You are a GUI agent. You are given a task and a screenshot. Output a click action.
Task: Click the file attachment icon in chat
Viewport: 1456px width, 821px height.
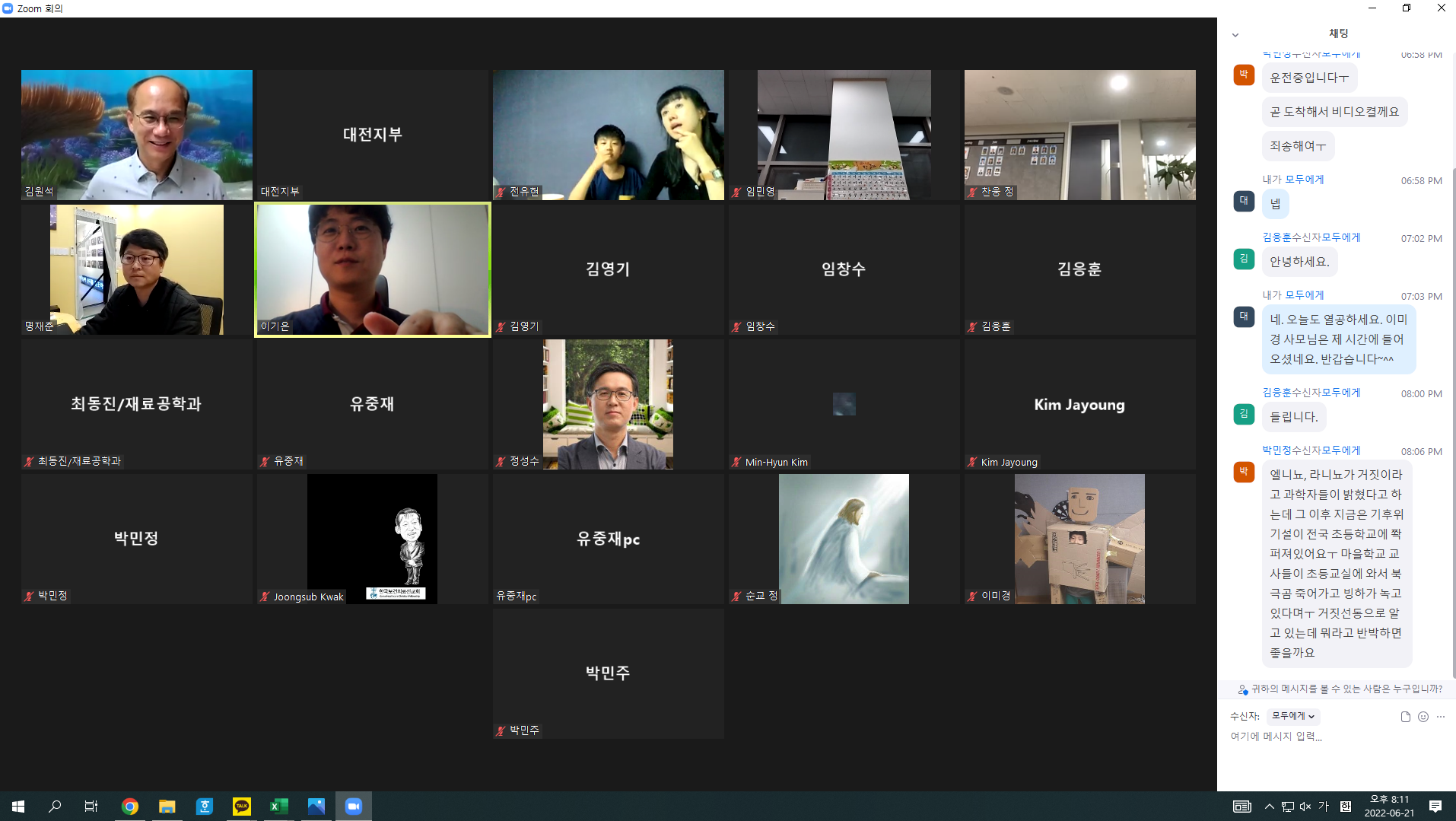point(1406,717)
